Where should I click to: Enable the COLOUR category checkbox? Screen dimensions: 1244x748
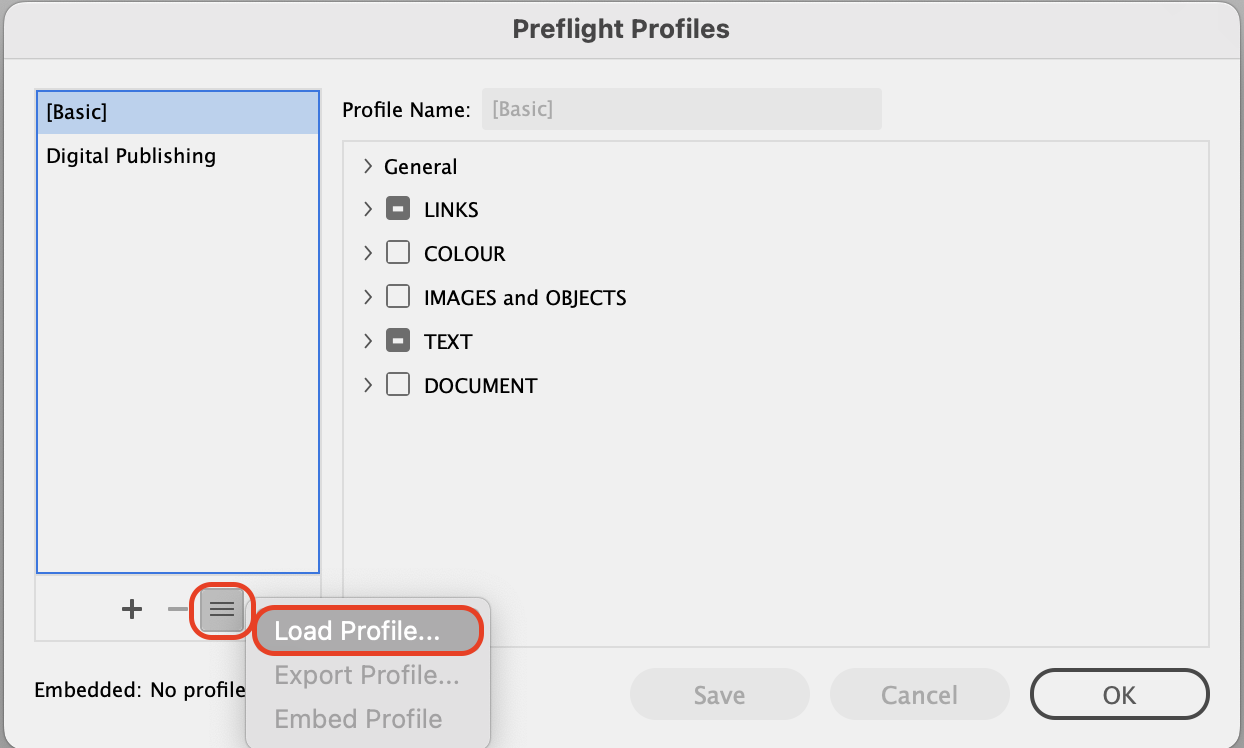tap(398, 254)
